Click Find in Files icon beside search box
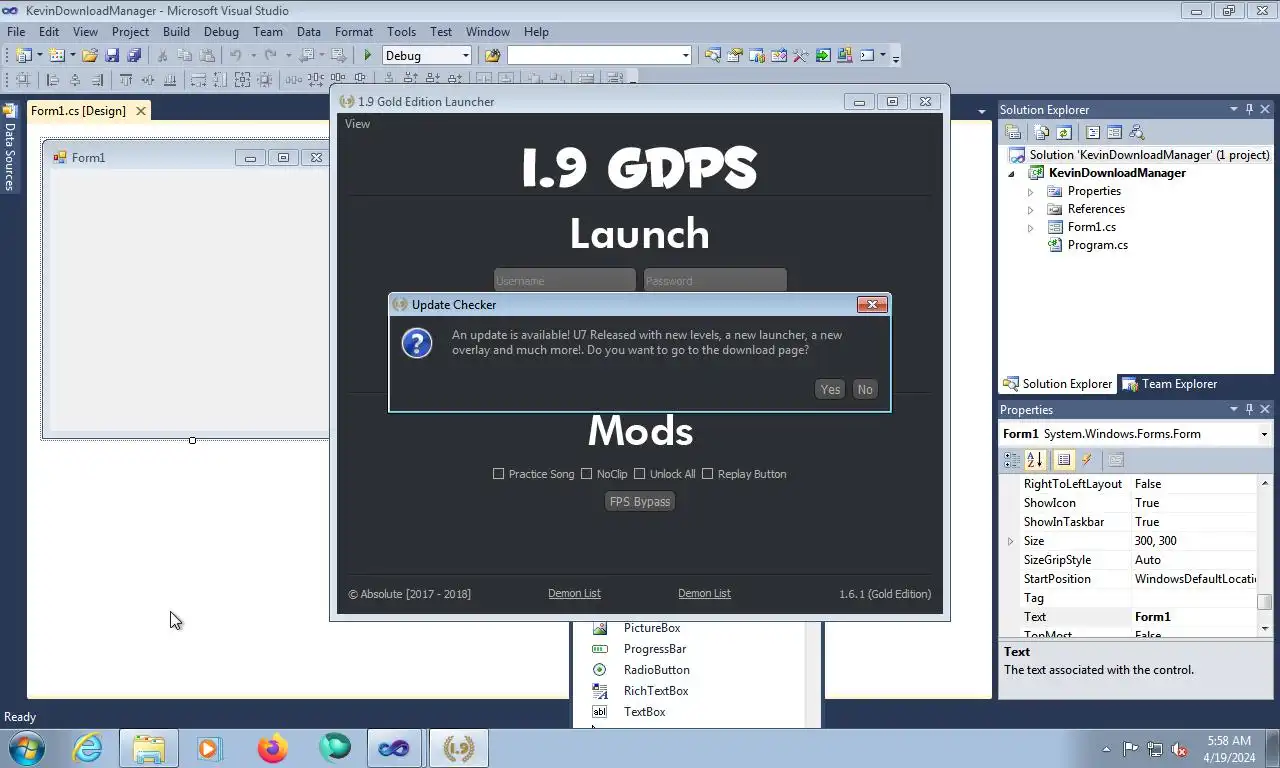Viewport: 1280px width, 768px height. (x=492, y=55)
